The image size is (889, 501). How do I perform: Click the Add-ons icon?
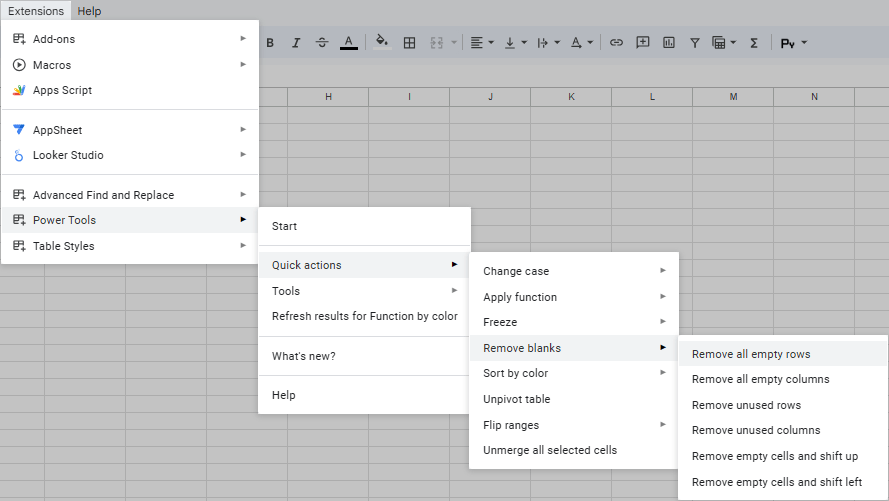tap(19, 39)
